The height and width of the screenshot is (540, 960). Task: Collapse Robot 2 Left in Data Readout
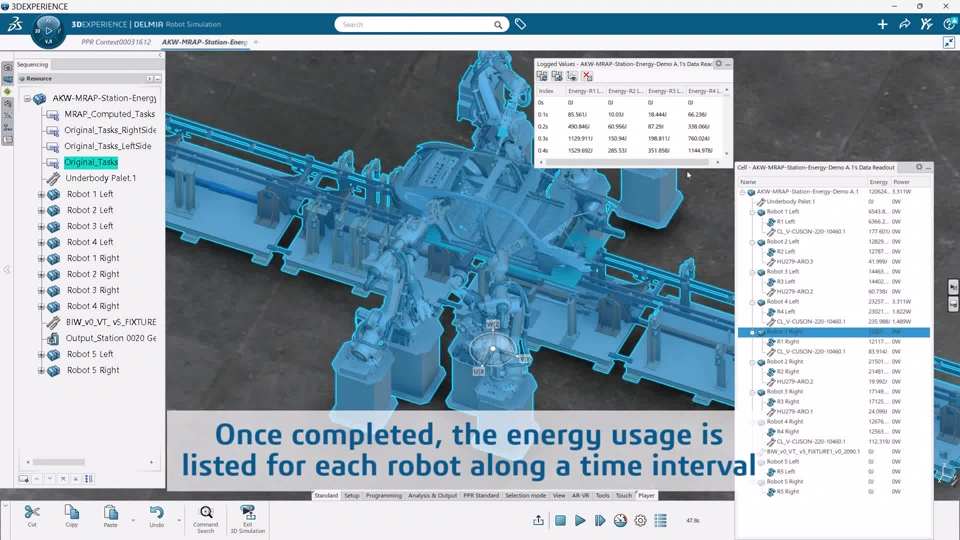coord(752,242)
